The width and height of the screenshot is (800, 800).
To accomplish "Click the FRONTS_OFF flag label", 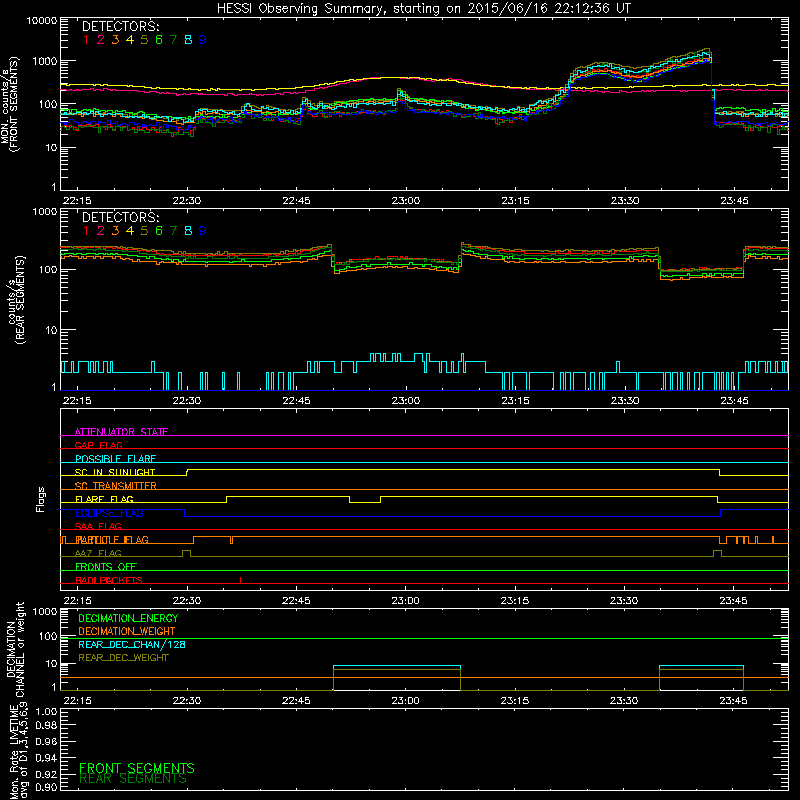I will 106,566.
